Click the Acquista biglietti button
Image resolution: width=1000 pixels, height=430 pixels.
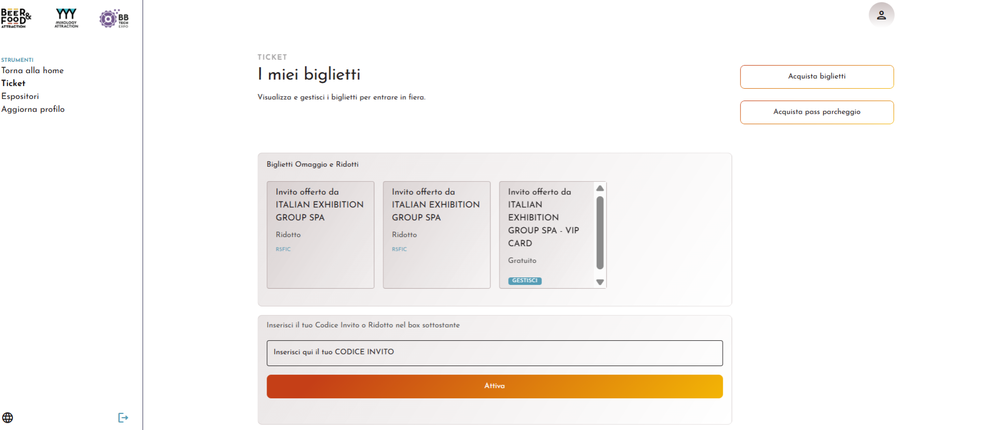[816, 77]
